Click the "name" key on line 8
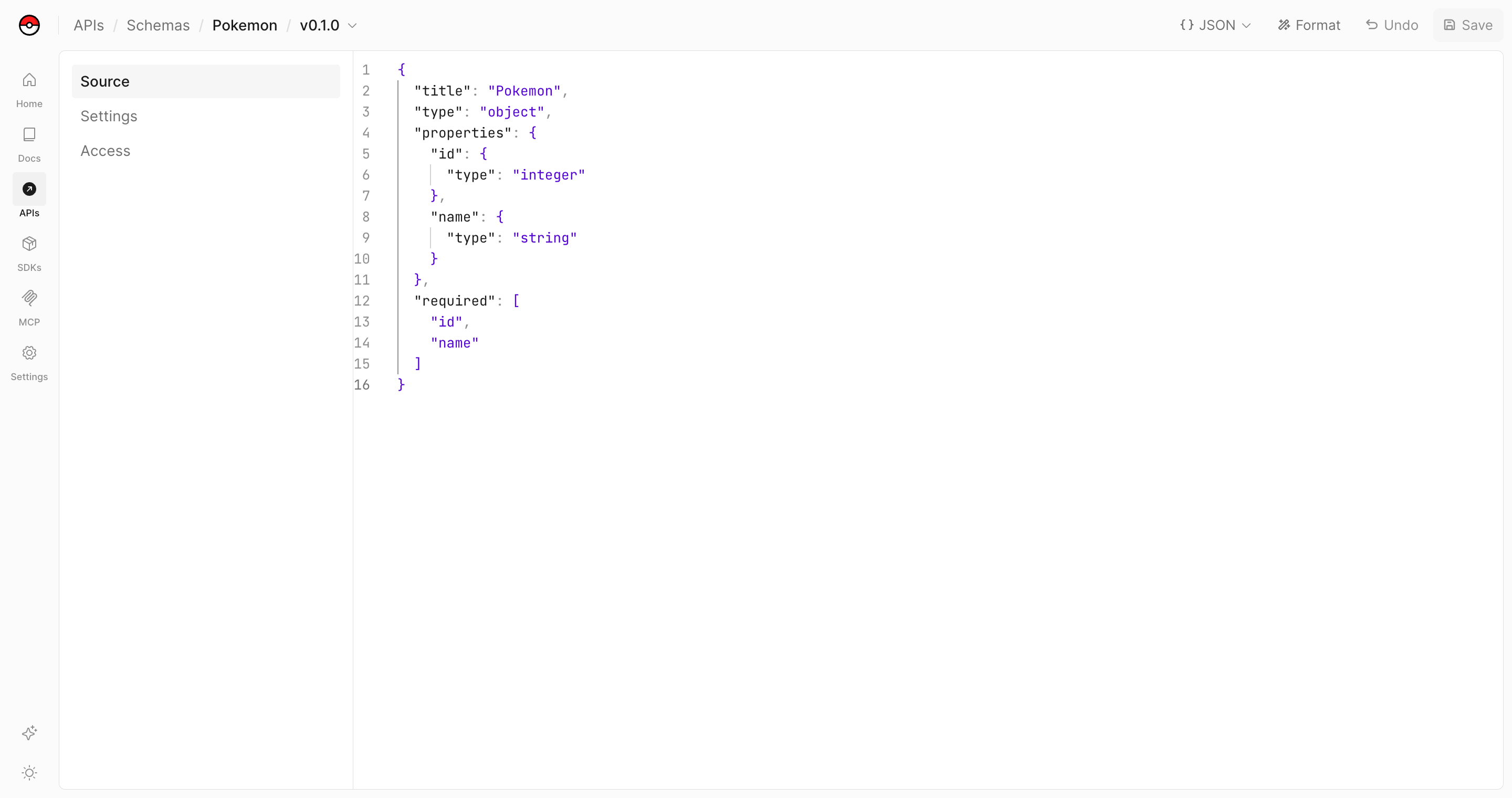 point(454,217)
